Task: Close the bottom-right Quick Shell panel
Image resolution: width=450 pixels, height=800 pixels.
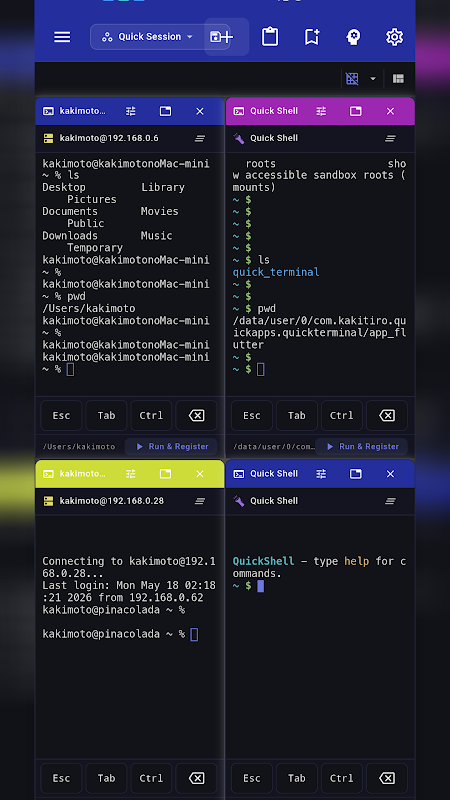Action: [390, 474]
